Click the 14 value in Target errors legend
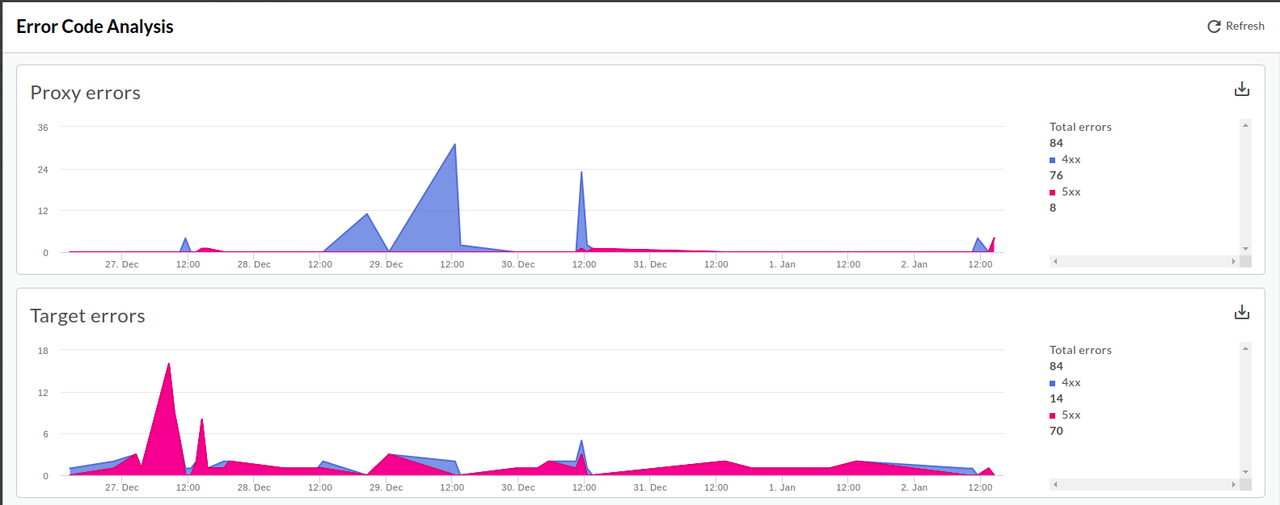Viewport: 1280px width, 505px height. coord(1056,398)
